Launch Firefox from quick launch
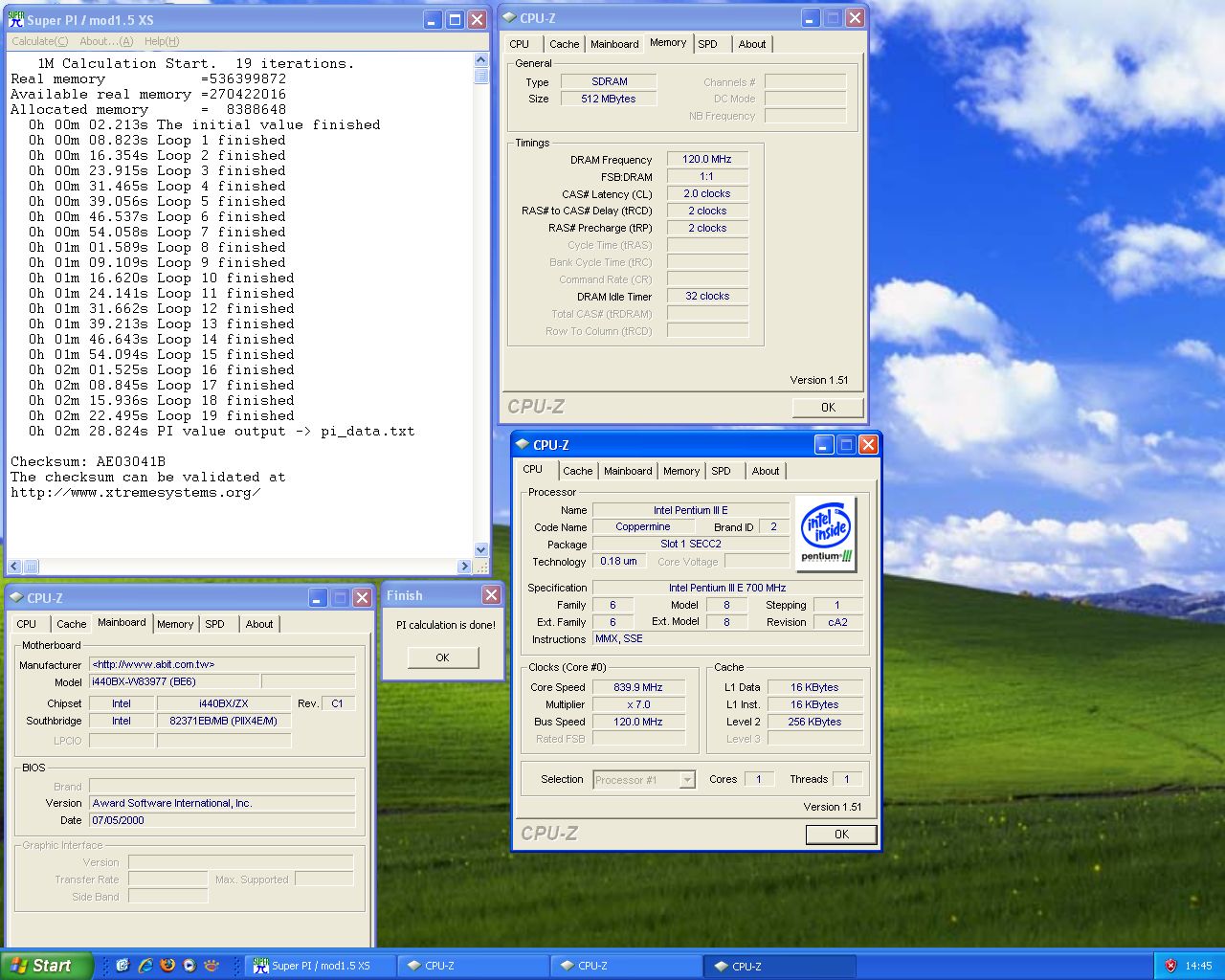 coord(167,966)
